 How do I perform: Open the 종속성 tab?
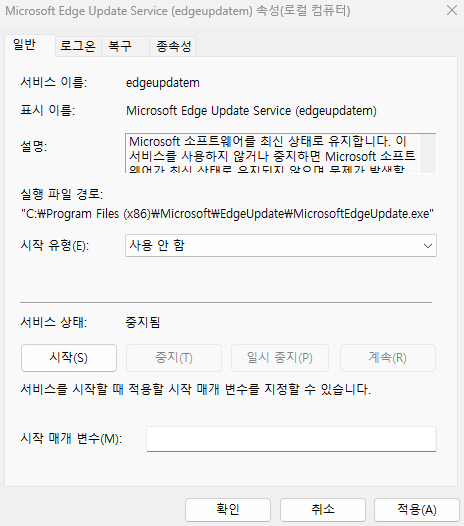click(173, 46)
